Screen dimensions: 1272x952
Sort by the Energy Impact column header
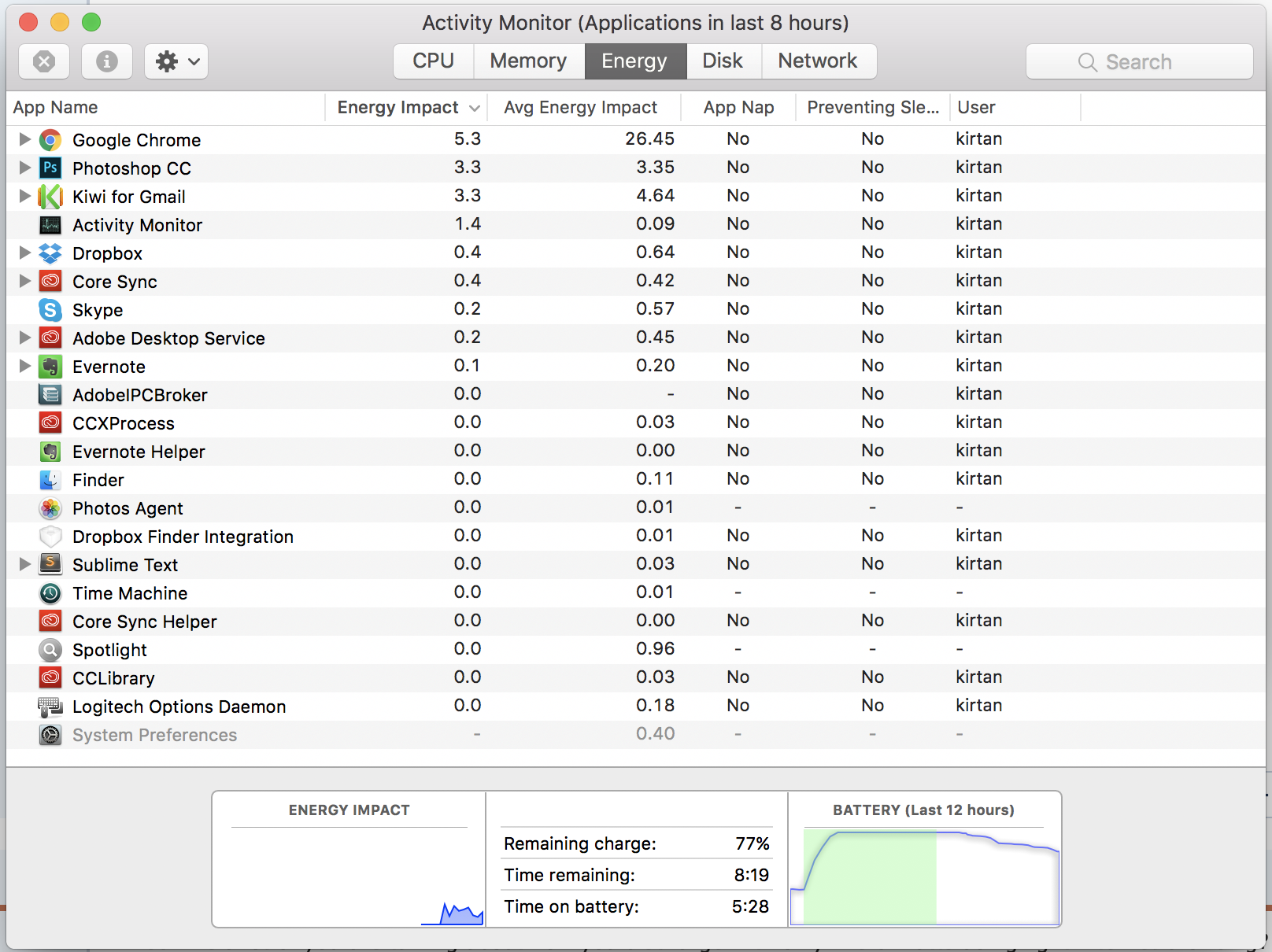click(406, 108)
